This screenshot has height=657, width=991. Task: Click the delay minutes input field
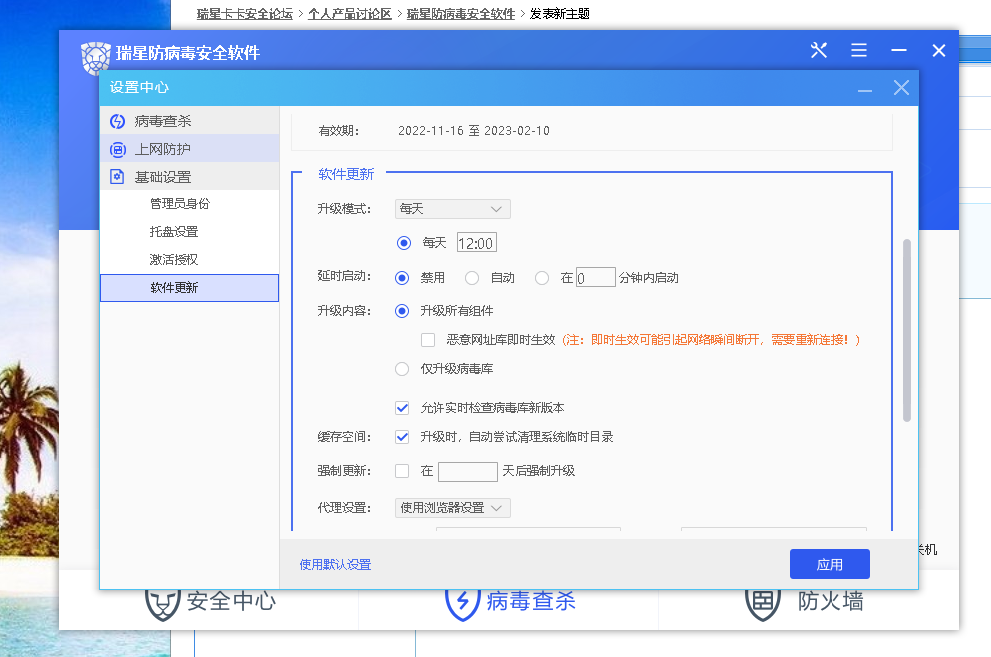[596, 277]
